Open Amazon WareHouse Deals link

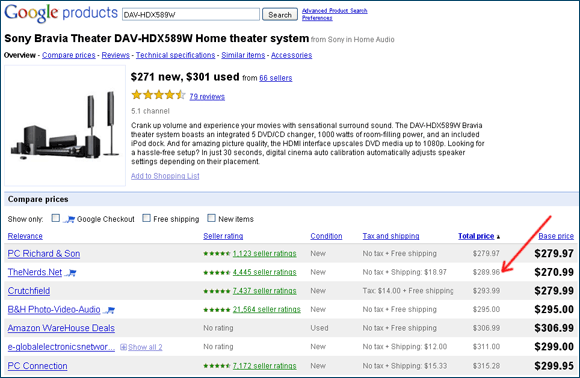tap(61, 328)
